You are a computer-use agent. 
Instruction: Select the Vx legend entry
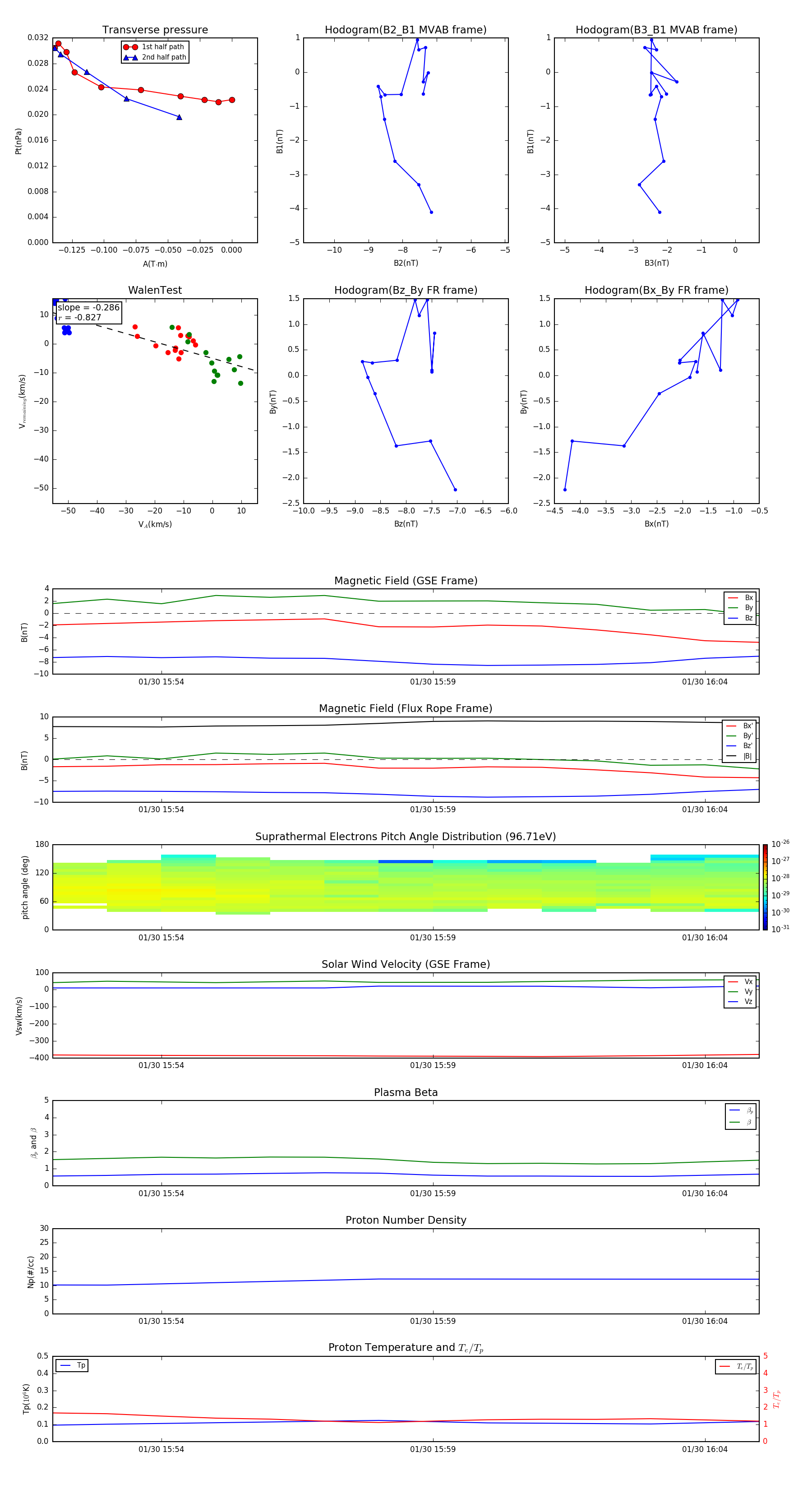point(740,981)
